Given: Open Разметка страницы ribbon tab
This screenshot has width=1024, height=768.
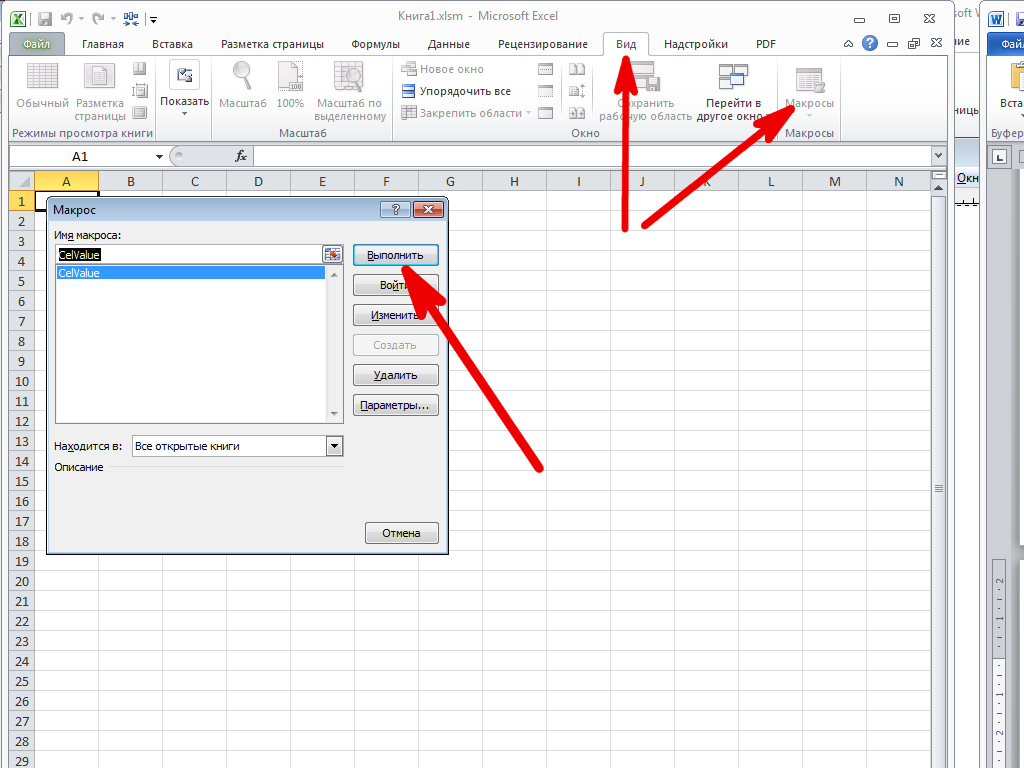Looking at the screenshot, I should point(272,44).
